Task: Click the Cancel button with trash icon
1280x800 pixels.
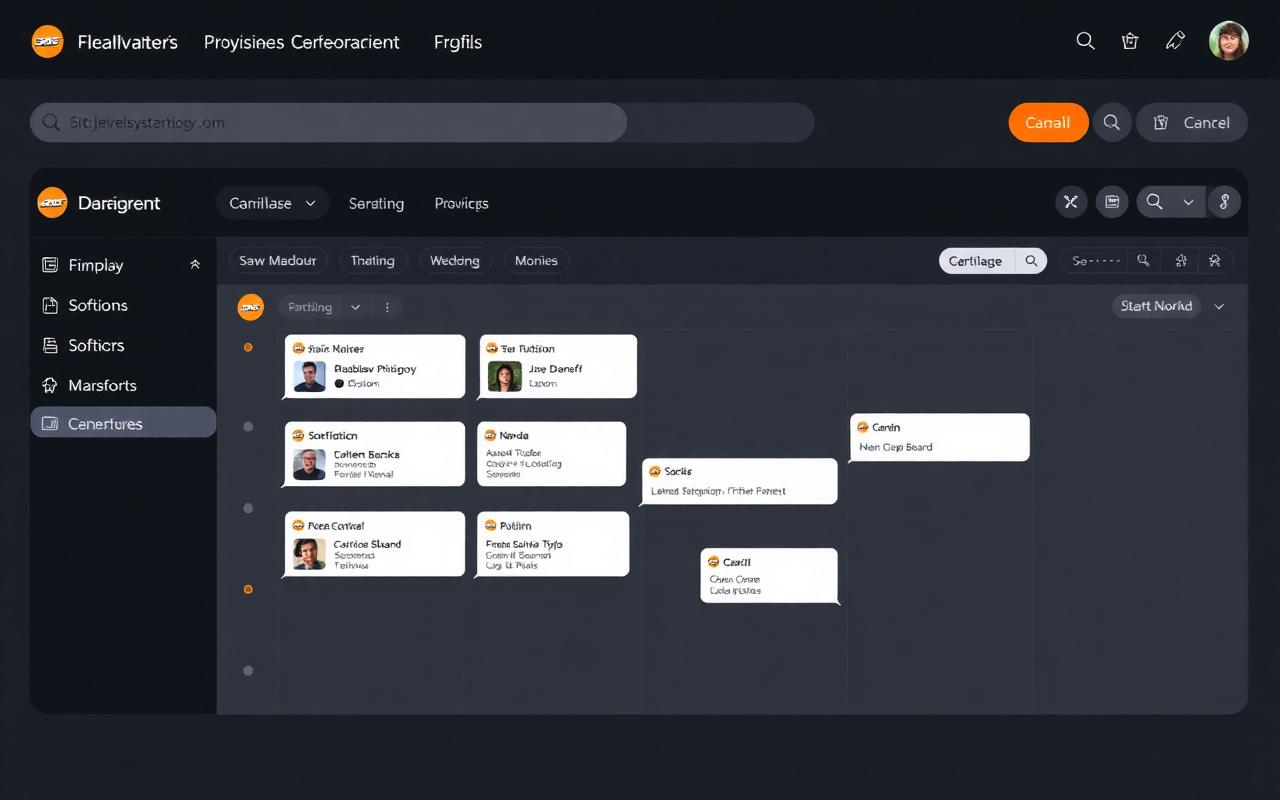Action: pos(1191,122)
